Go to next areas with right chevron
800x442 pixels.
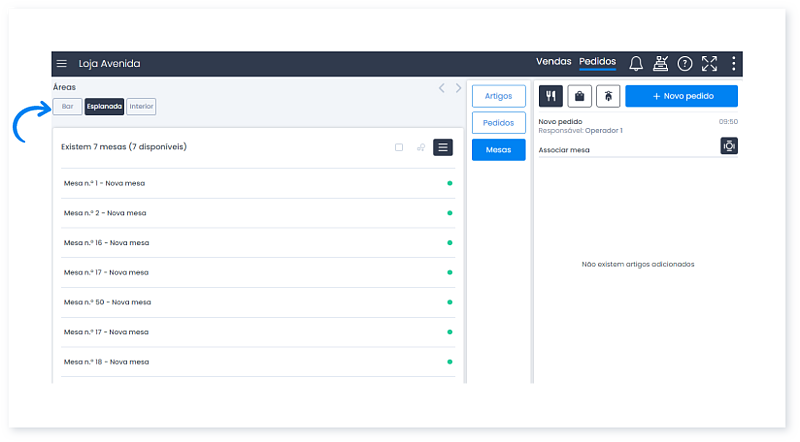point(459,88)
